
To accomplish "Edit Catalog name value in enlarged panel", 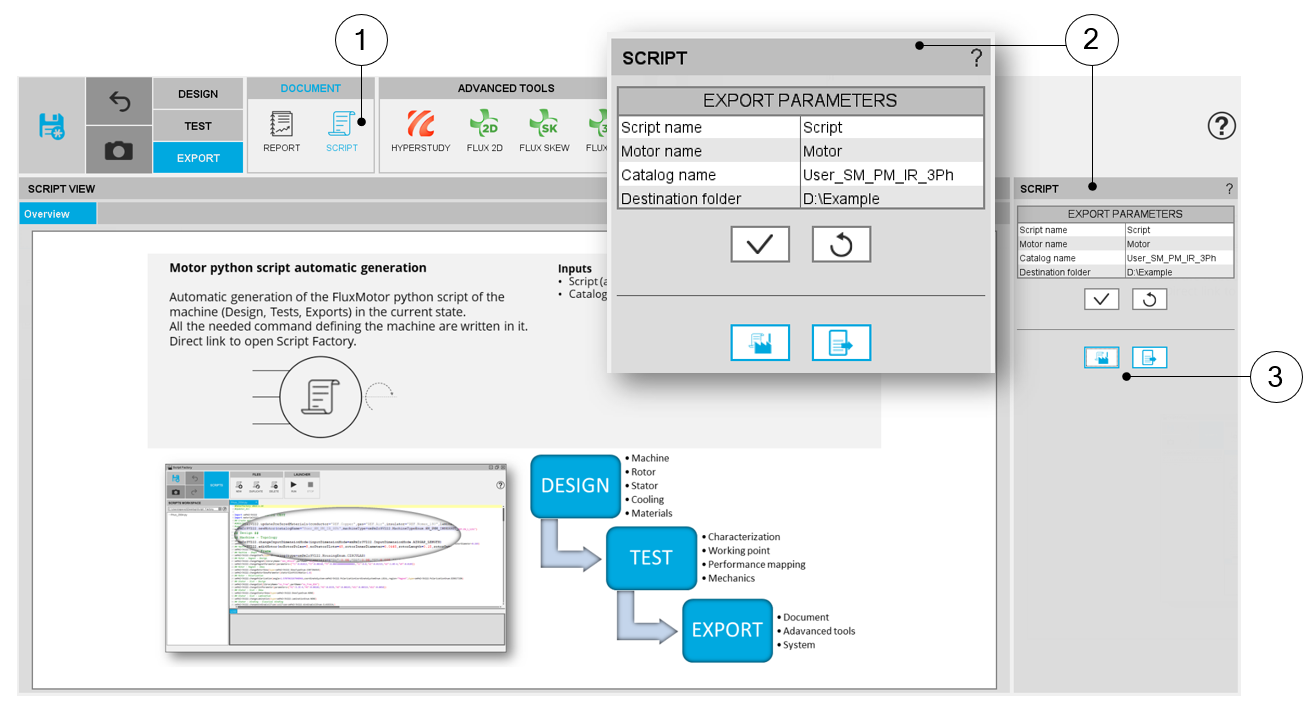I will pos(892,175).
